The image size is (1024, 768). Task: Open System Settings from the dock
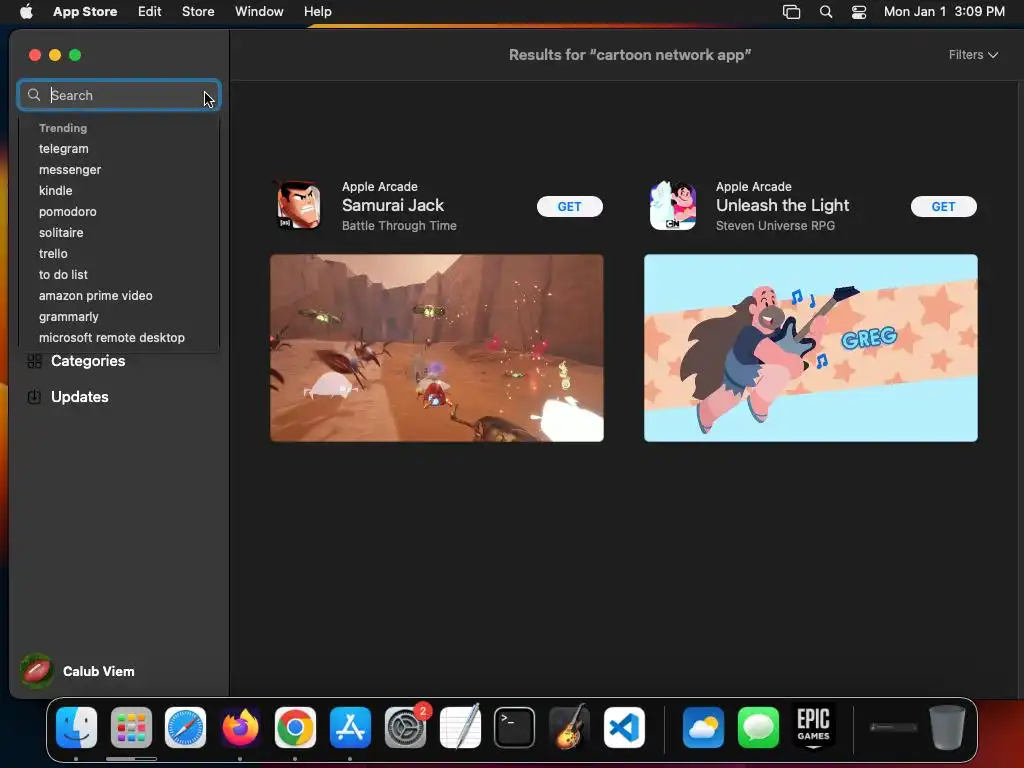click(x=405, y=728)
